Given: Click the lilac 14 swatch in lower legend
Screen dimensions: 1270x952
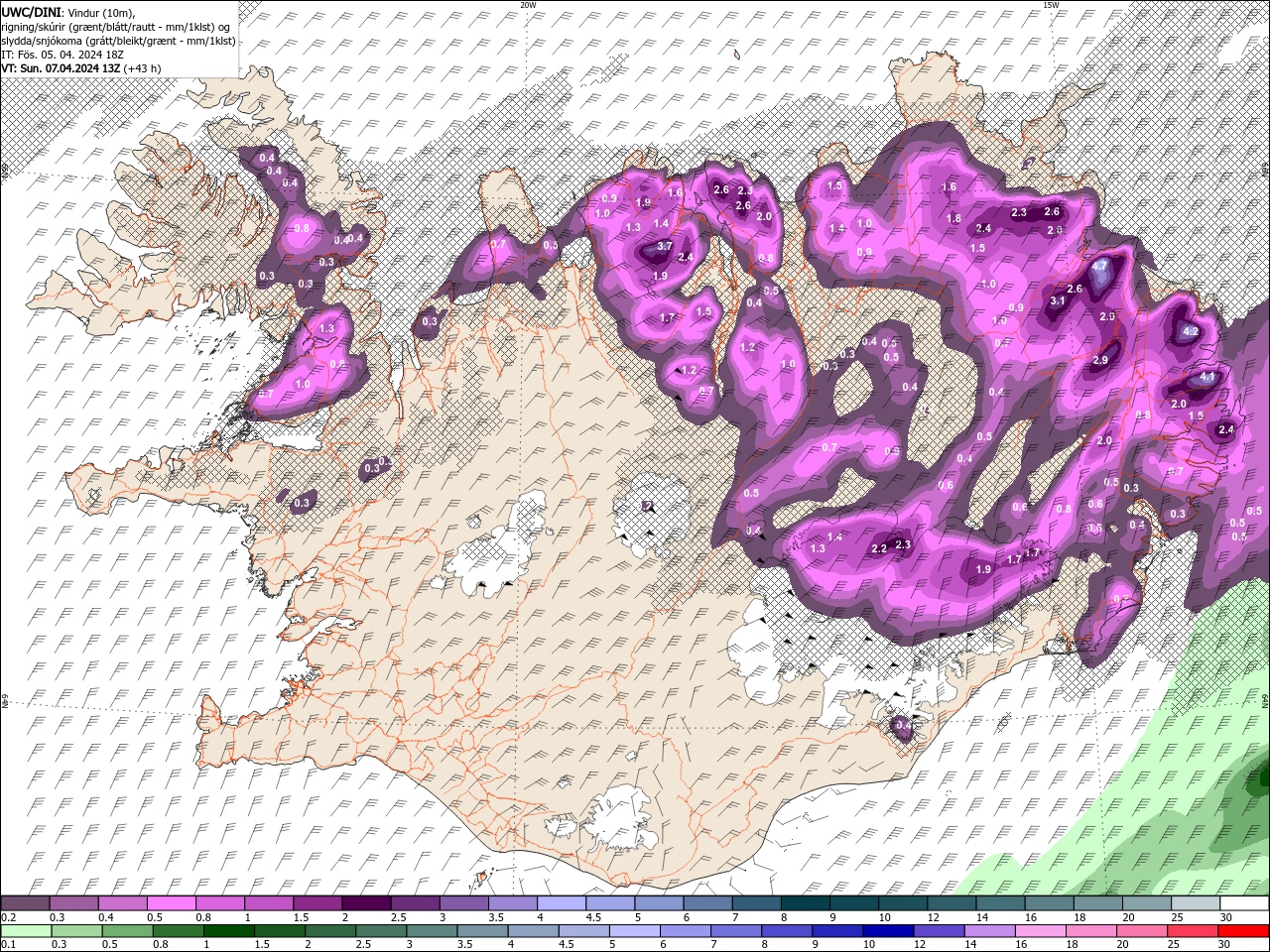Looking at the screenshot, I should coord(990,931).
